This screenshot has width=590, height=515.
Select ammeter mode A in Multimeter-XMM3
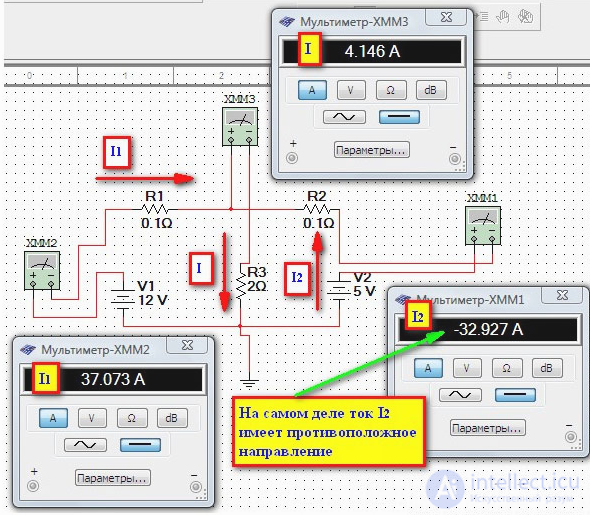click(x=312, y=90)
